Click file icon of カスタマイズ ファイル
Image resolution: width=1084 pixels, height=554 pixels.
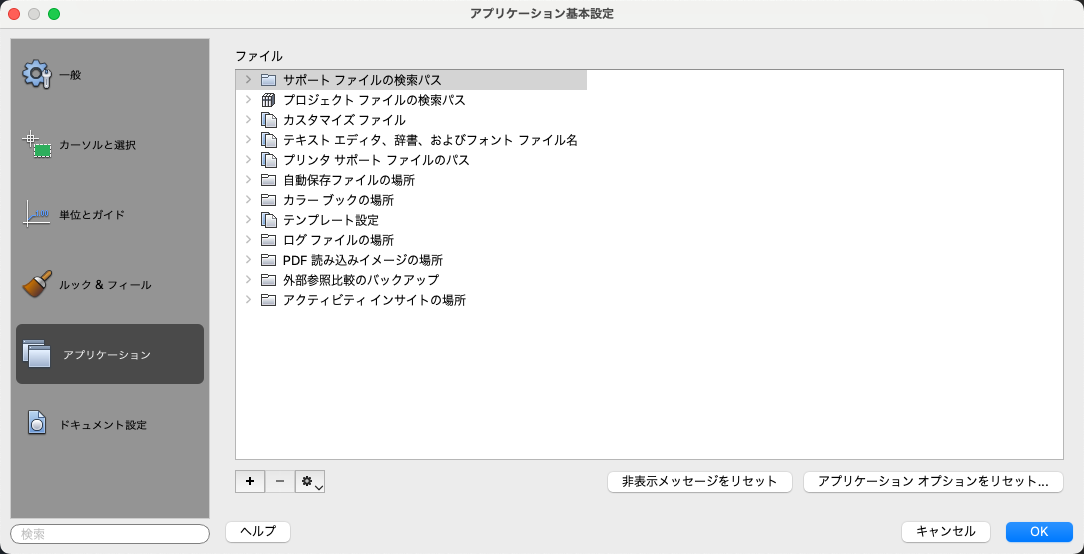click(x=268, y=120)
